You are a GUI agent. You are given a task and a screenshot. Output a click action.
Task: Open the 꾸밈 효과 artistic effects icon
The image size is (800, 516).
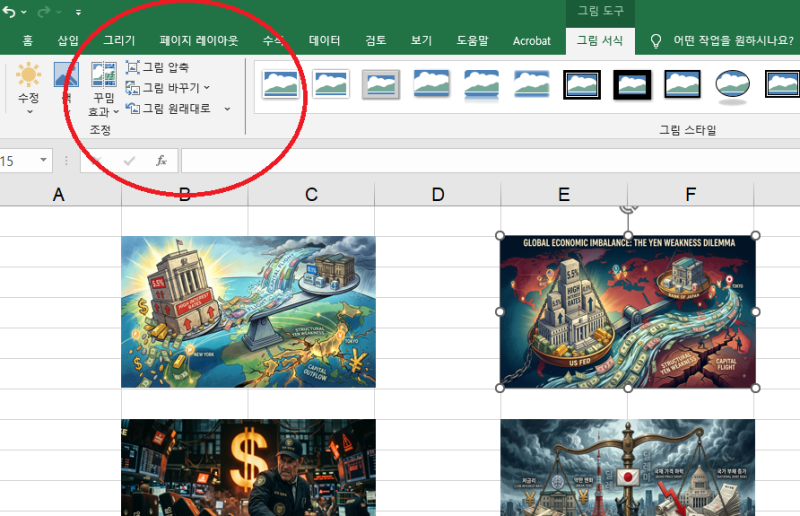(104, 75)
